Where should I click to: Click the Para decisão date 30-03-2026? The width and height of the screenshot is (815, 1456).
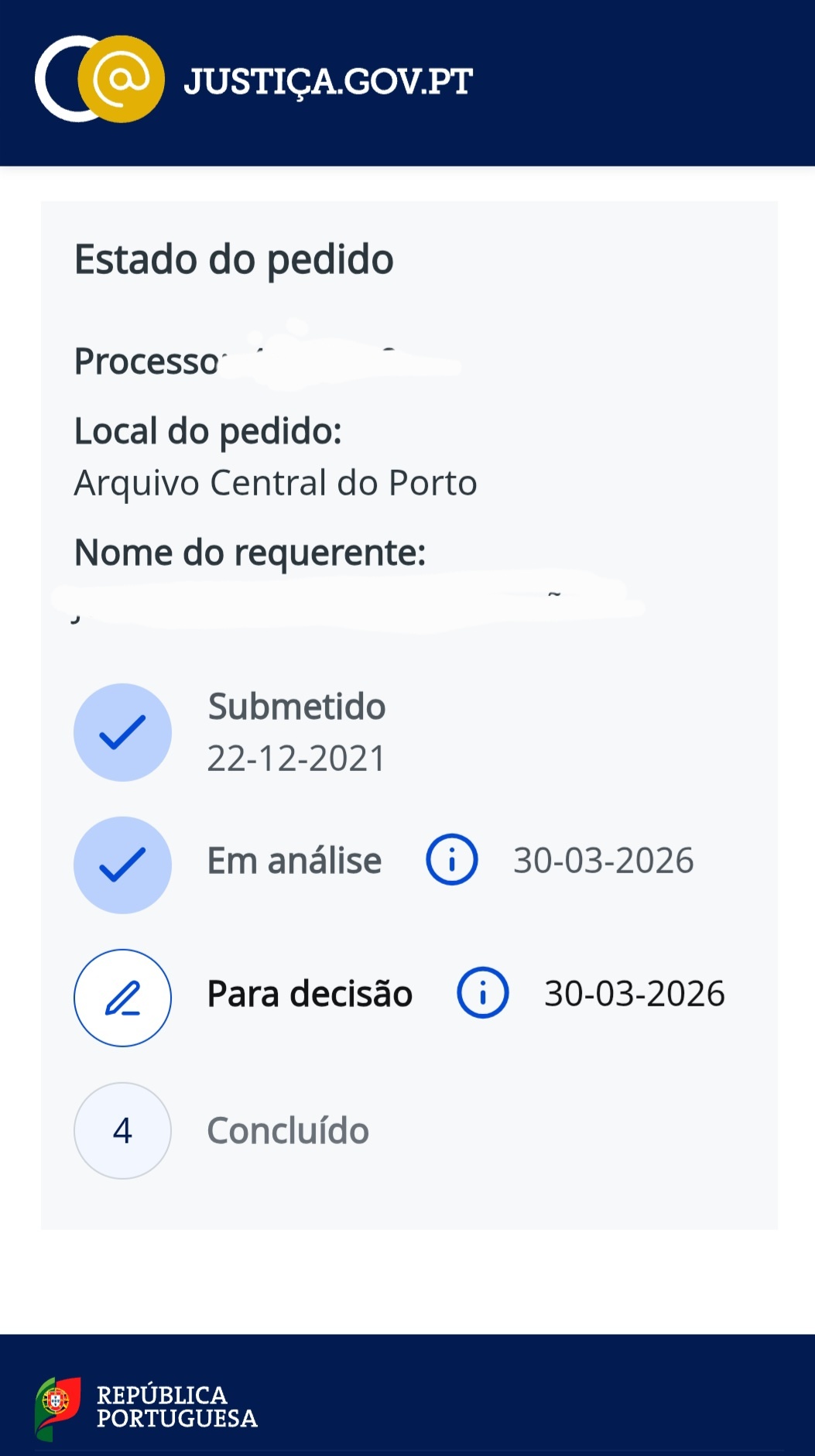635,993
